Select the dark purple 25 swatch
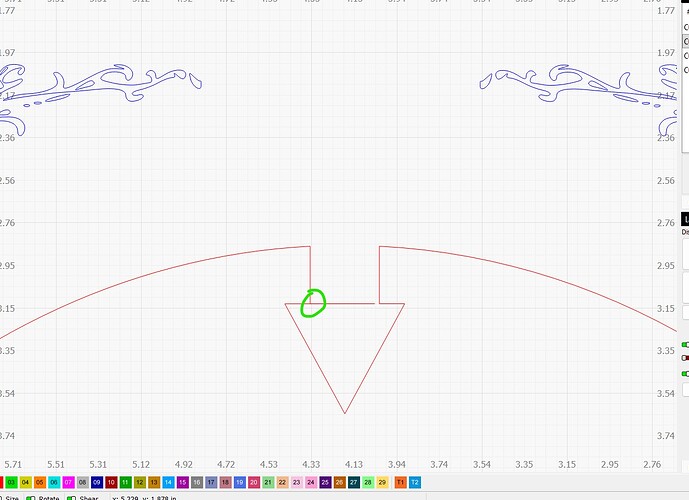This screenshot has height=500, width=689. pos(325,482)
